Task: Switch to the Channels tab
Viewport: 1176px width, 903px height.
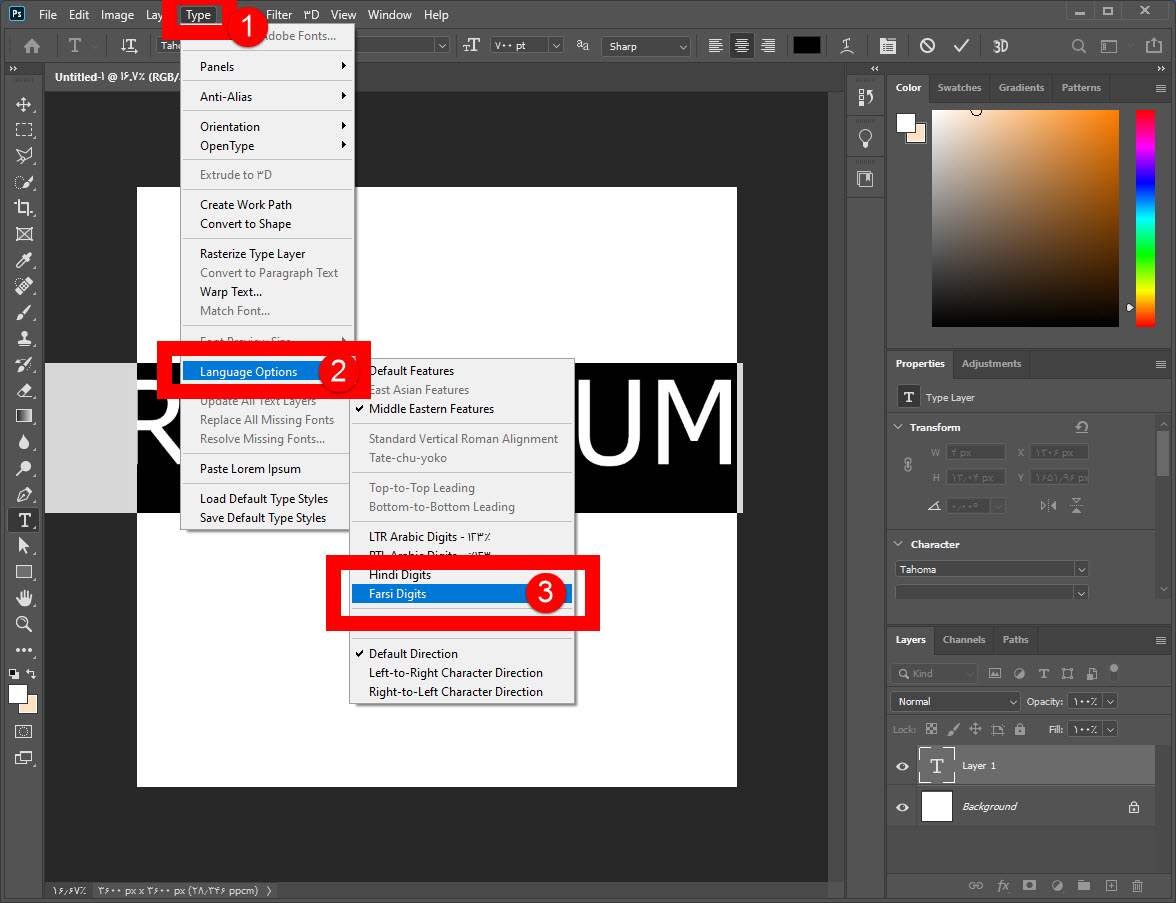Action: click(964, 640)
